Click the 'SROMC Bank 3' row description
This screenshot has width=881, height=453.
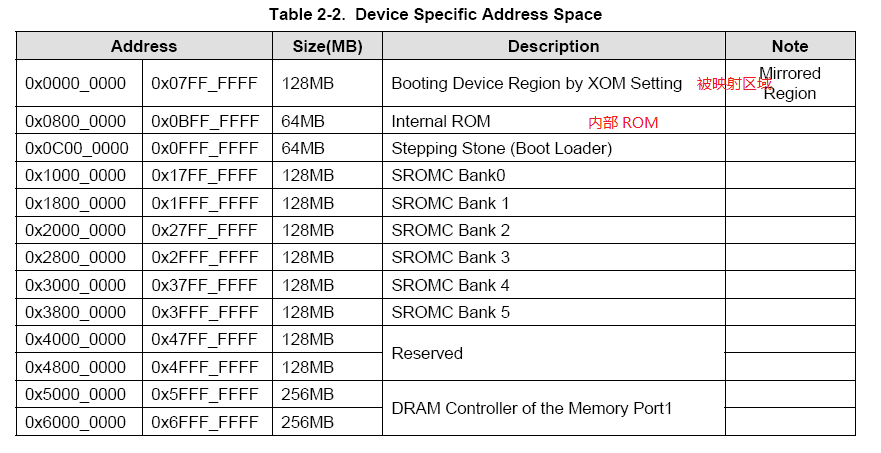coord(450,258)
